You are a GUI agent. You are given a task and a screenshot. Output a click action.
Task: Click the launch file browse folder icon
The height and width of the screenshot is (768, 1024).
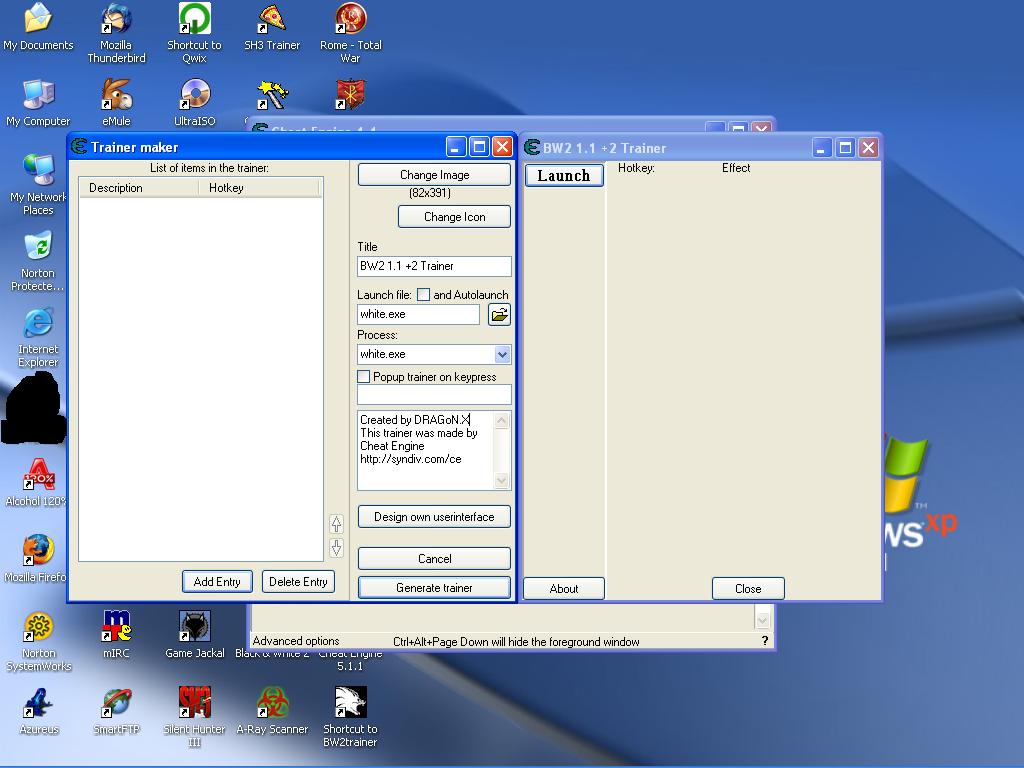(x=499, y=314)
